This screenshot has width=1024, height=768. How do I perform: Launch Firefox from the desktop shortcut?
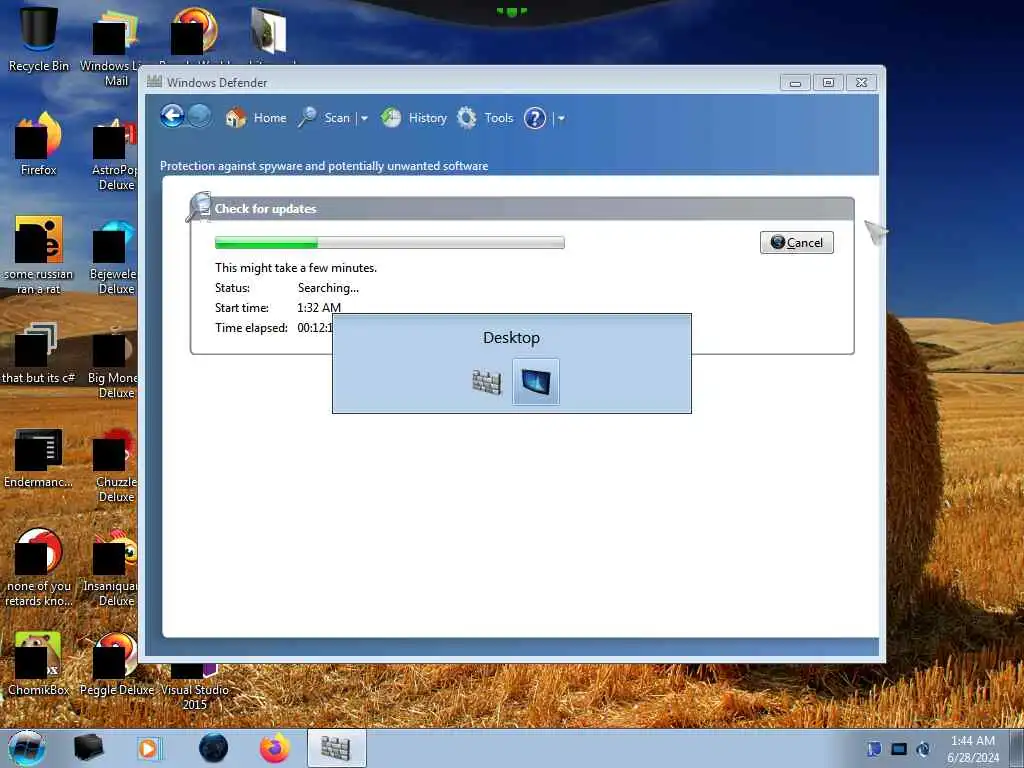click(39, 144)
